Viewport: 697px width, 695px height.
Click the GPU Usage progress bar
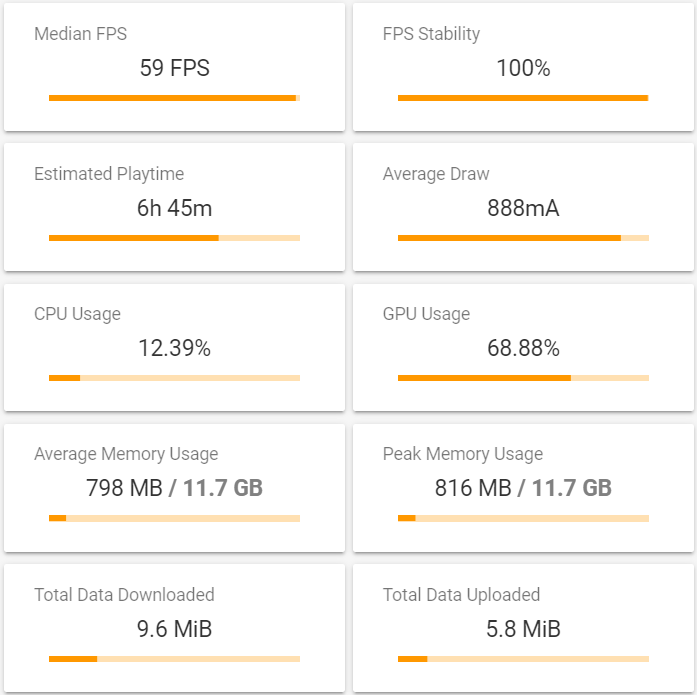click(523, 378)
